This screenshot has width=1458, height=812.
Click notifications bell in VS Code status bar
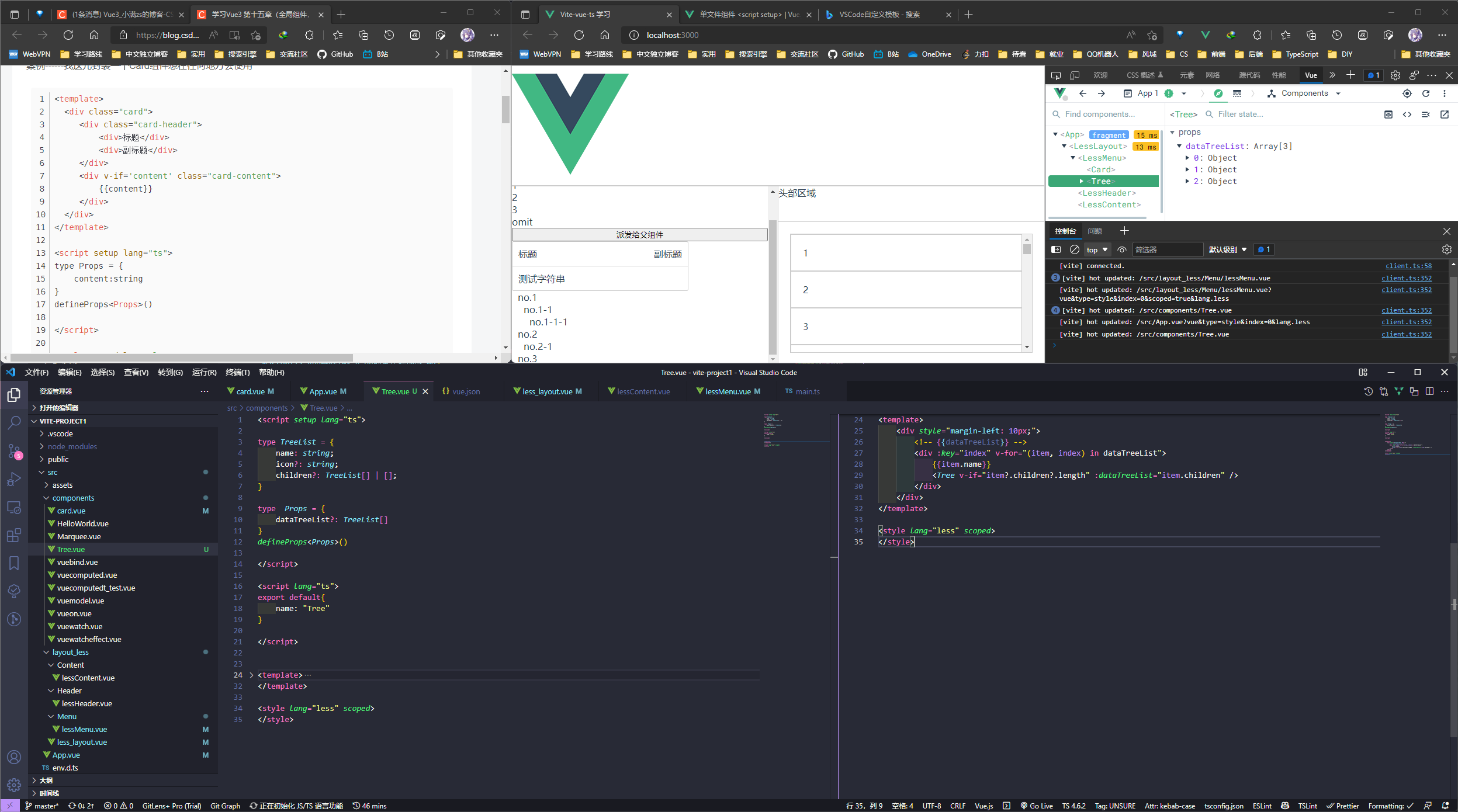click(x=1446, y=806)
